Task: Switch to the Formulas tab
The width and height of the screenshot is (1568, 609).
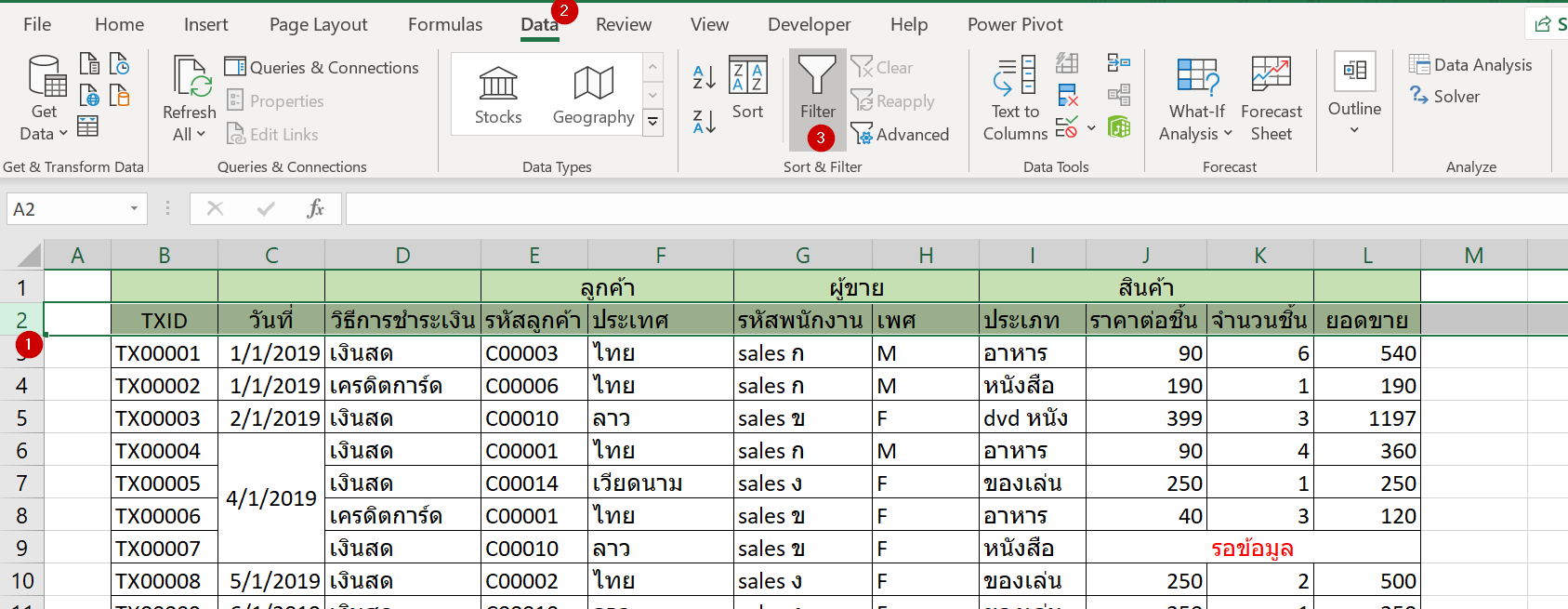Action: (445, 24)
